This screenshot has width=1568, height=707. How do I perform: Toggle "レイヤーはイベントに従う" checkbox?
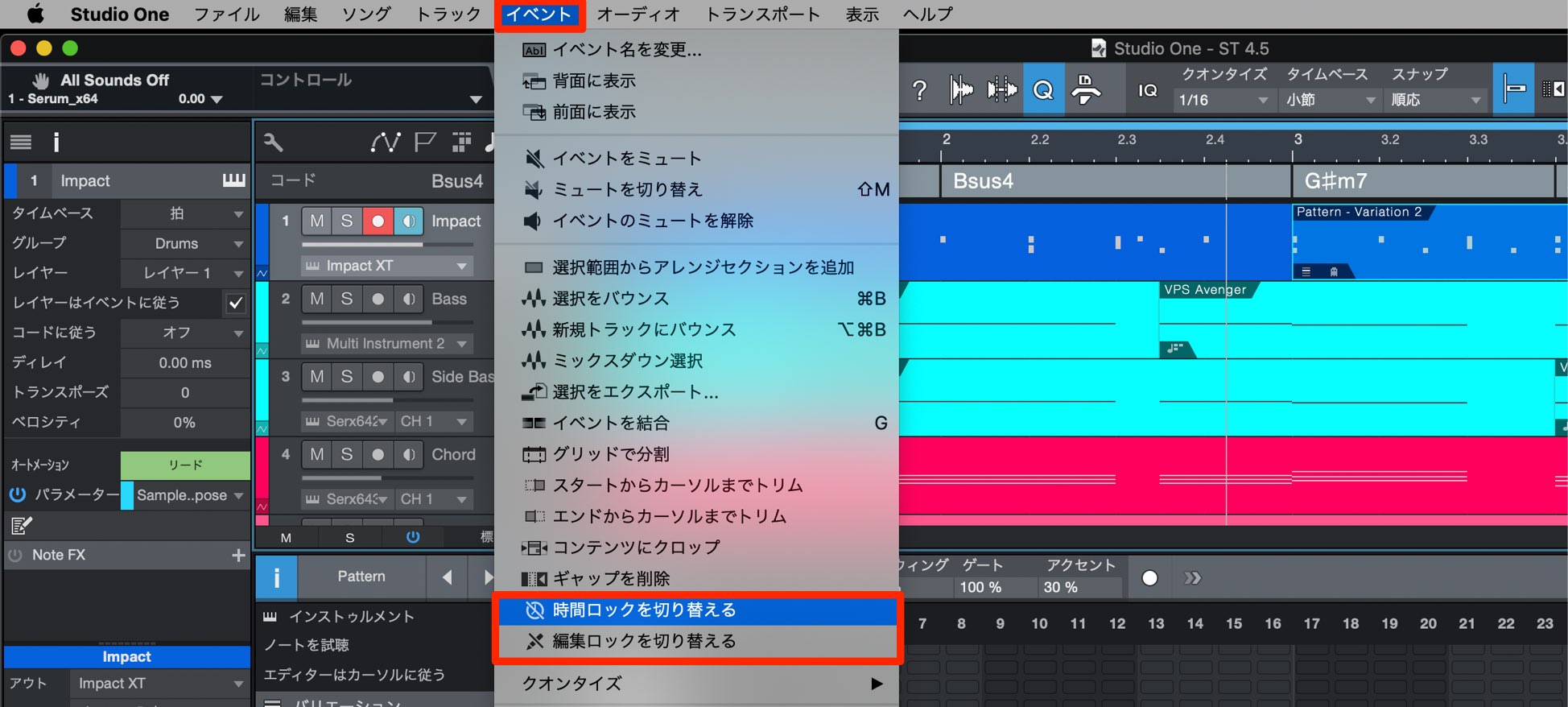(236, 303)
